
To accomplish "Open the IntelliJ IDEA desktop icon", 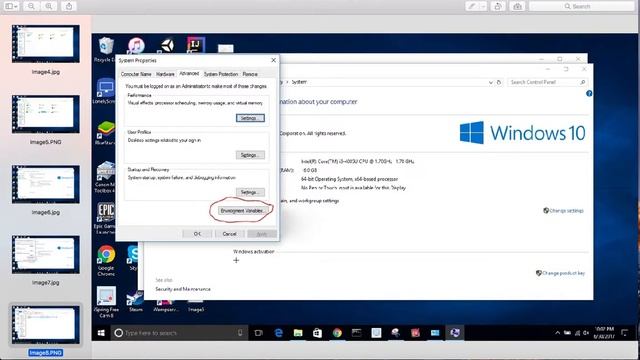I will pyautogui.click(x=196, y=45).
